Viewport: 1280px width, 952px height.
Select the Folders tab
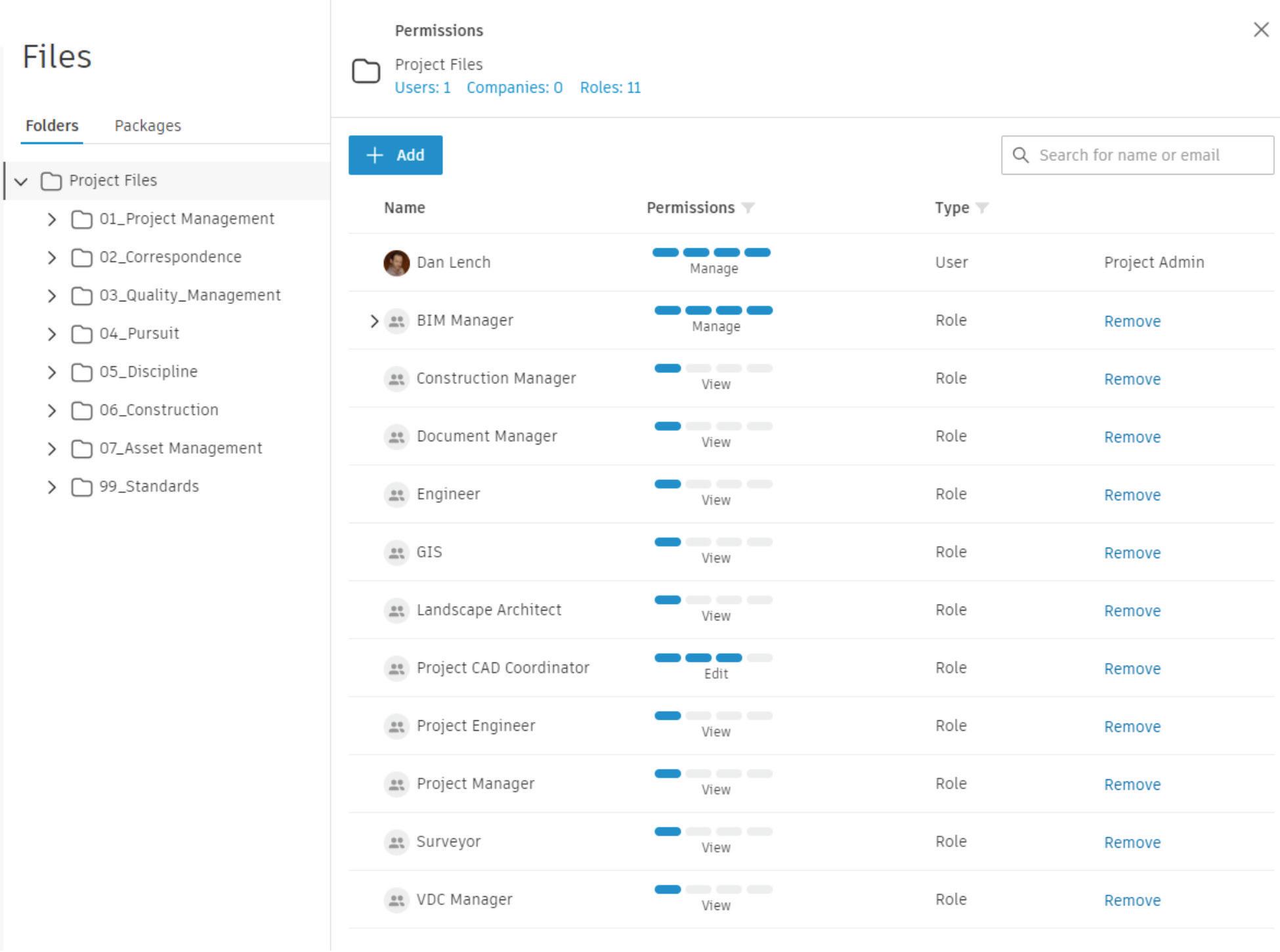coord(52,125)
